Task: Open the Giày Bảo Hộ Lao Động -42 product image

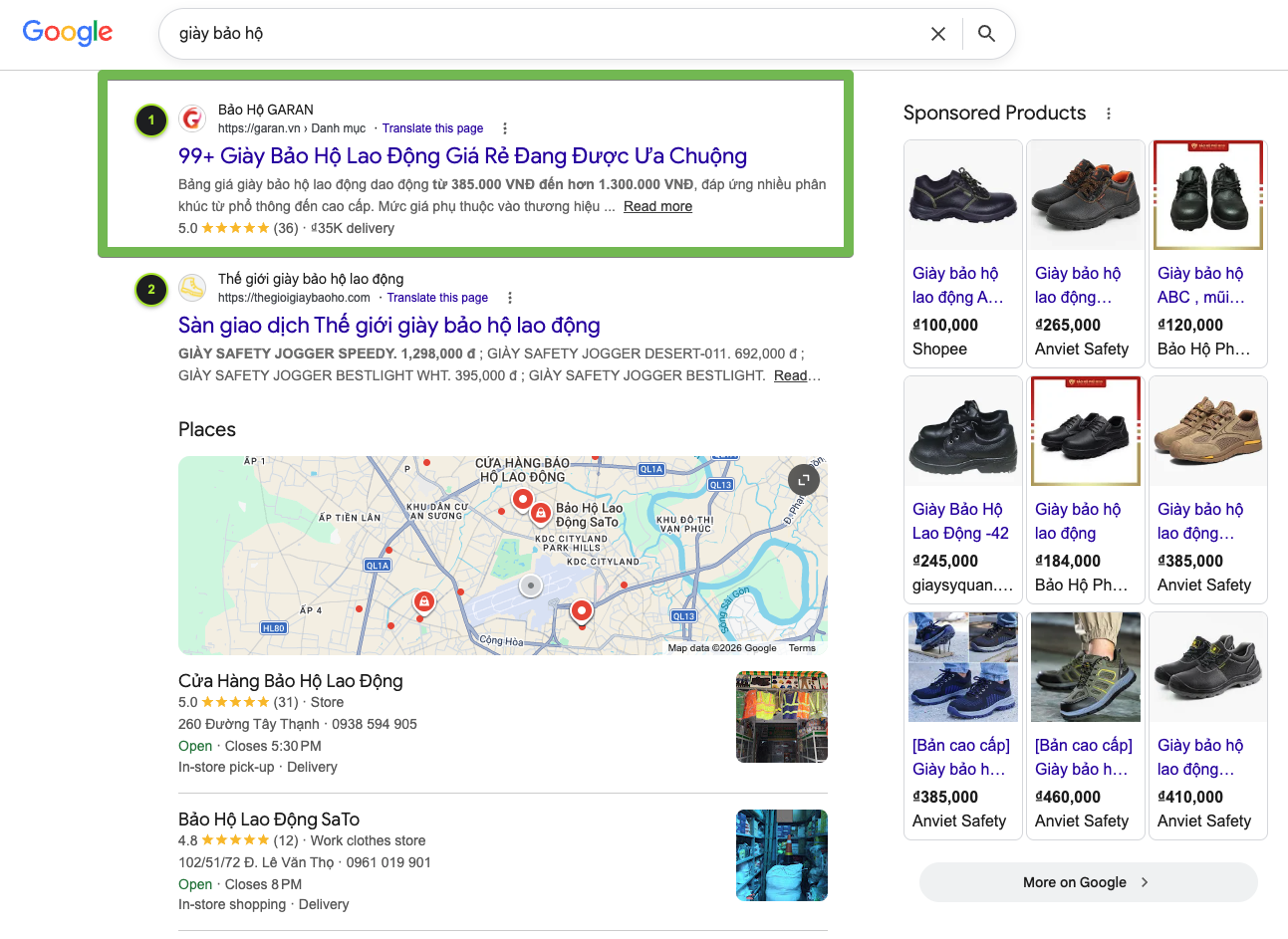Action: [963, 431]
